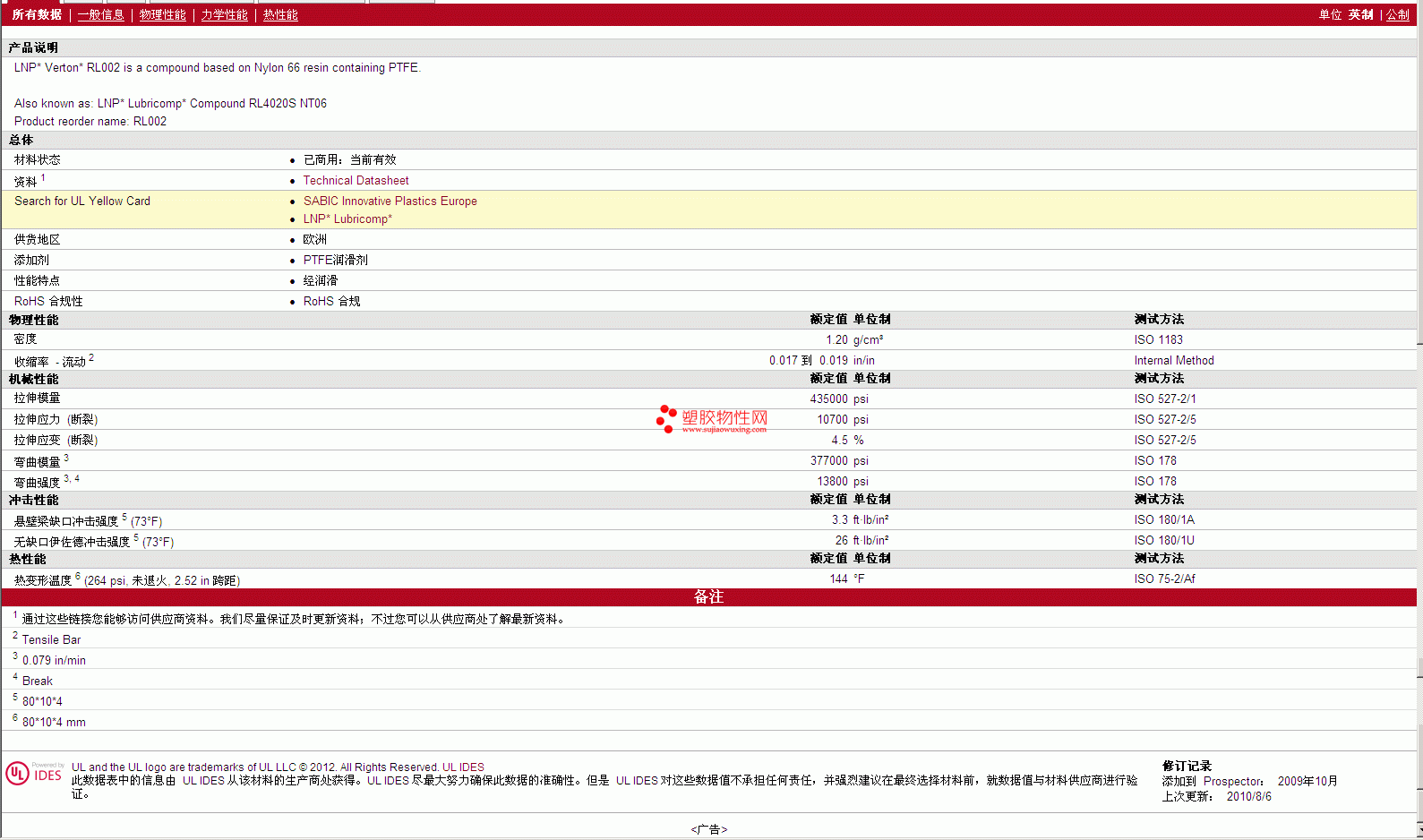Screen dimensions: 1423x840
Task: Click the value 435000
Action: click(x=828, y=399)
